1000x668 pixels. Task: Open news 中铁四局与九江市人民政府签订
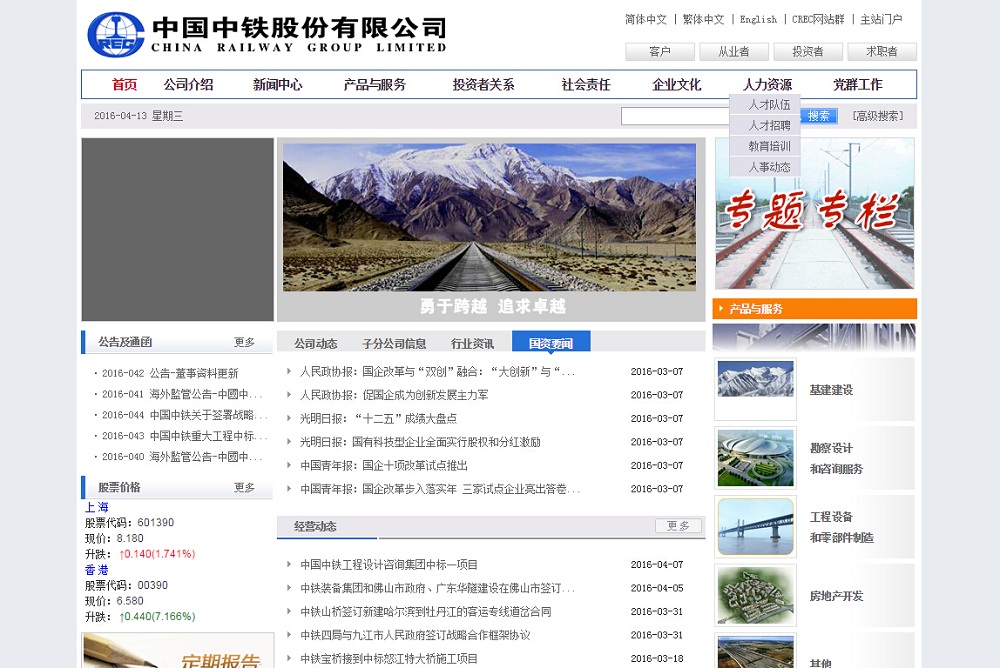pos(415,635)
